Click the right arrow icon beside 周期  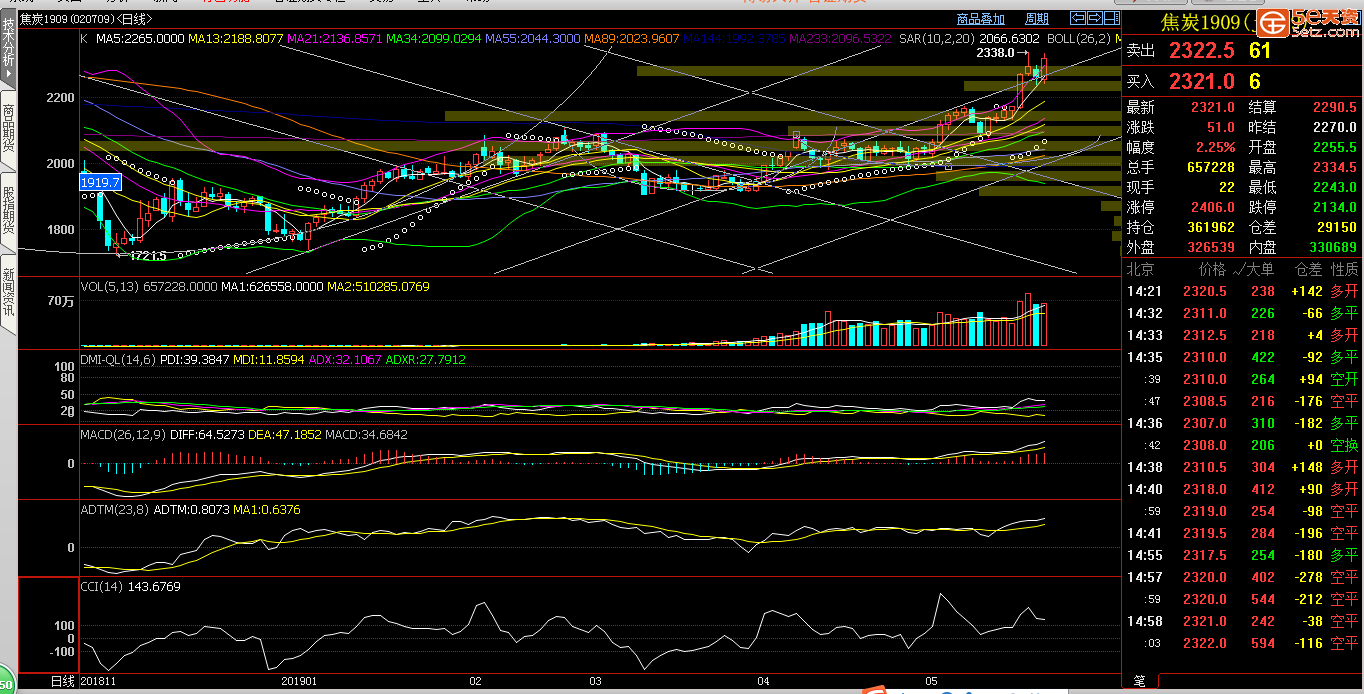pyautogui.click(x=1094, y=18)
